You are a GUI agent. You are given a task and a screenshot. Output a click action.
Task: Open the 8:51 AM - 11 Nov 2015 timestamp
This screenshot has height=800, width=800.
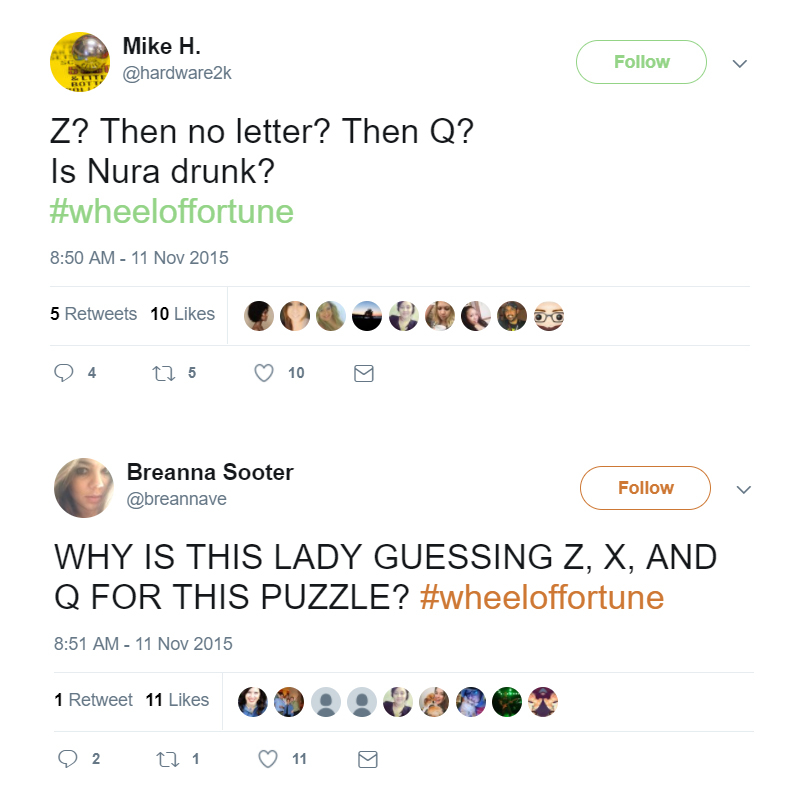tap(143, 644)
